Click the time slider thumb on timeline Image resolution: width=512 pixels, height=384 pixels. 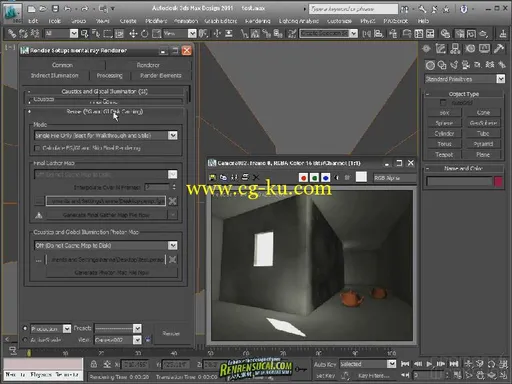pos(29,352)
